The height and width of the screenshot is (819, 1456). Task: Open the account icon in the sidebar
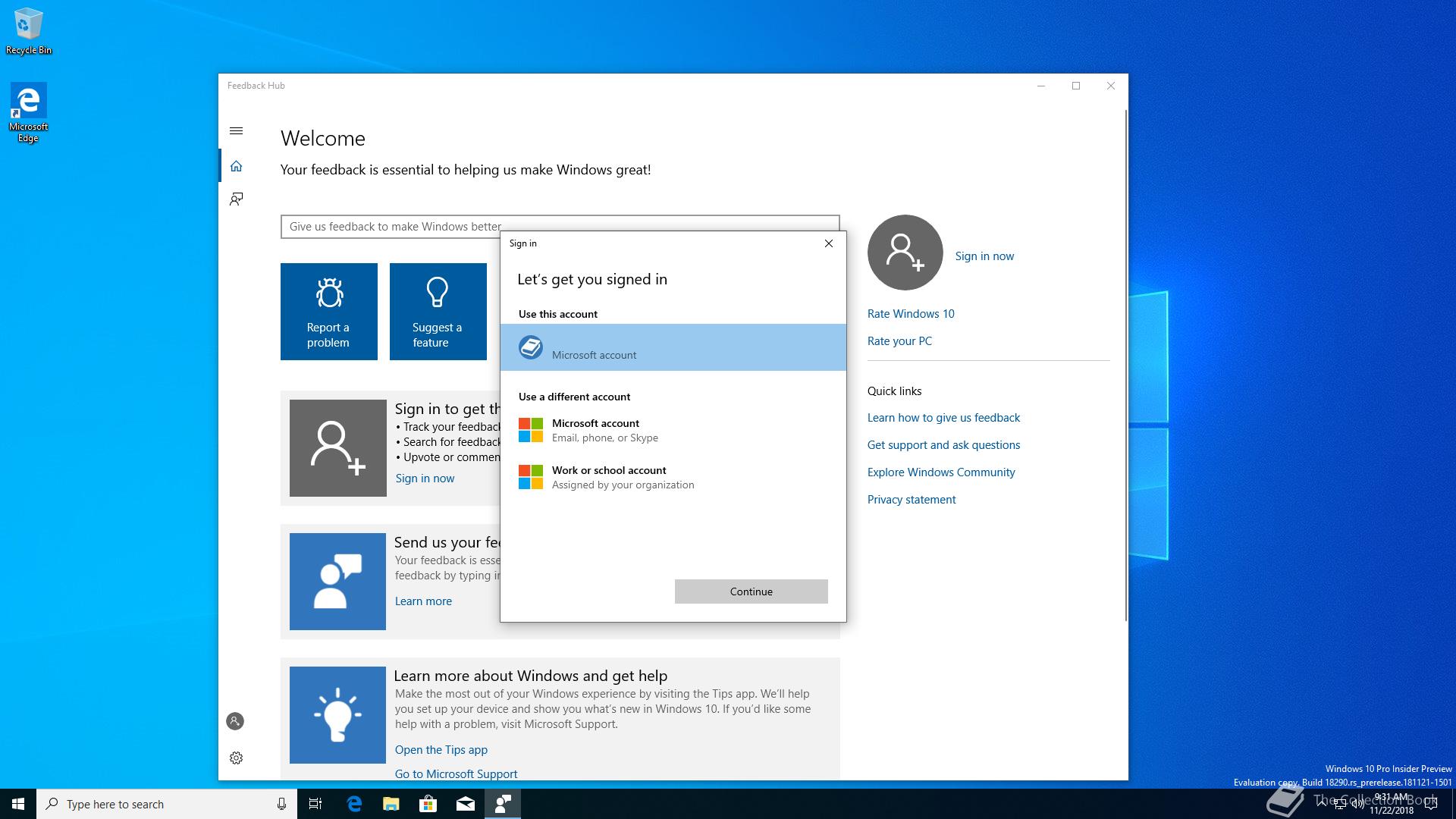[235, 721]
